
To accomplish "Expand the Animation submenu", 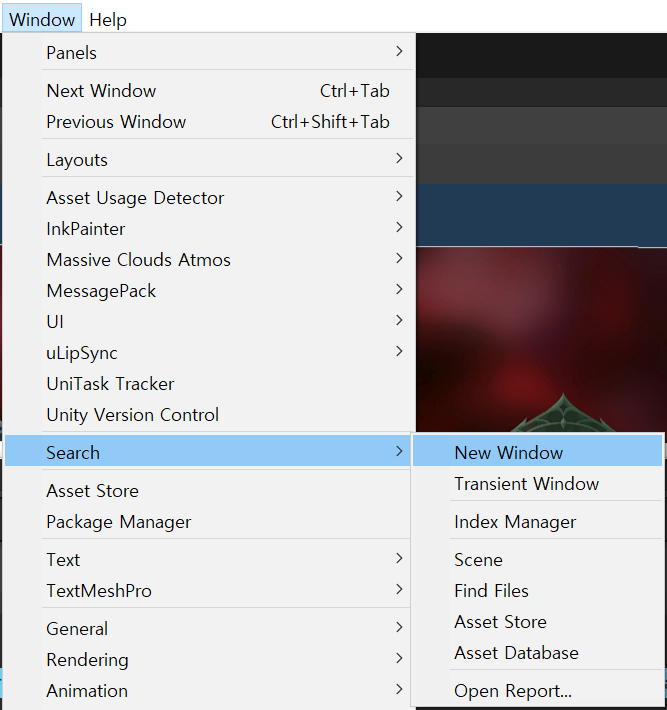I will (208, 691).
